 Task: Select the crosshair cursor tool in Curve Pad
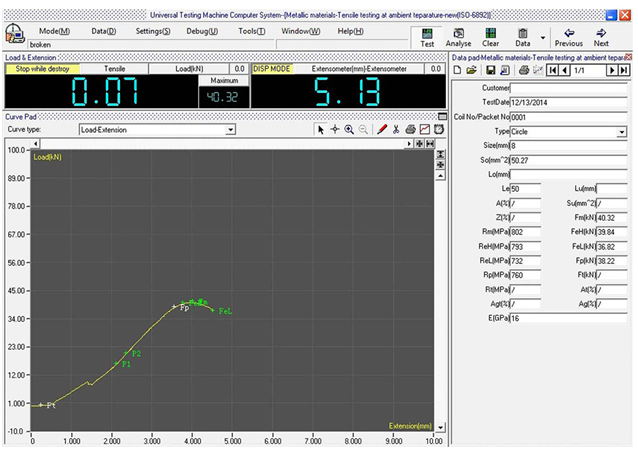pos(335,130)
